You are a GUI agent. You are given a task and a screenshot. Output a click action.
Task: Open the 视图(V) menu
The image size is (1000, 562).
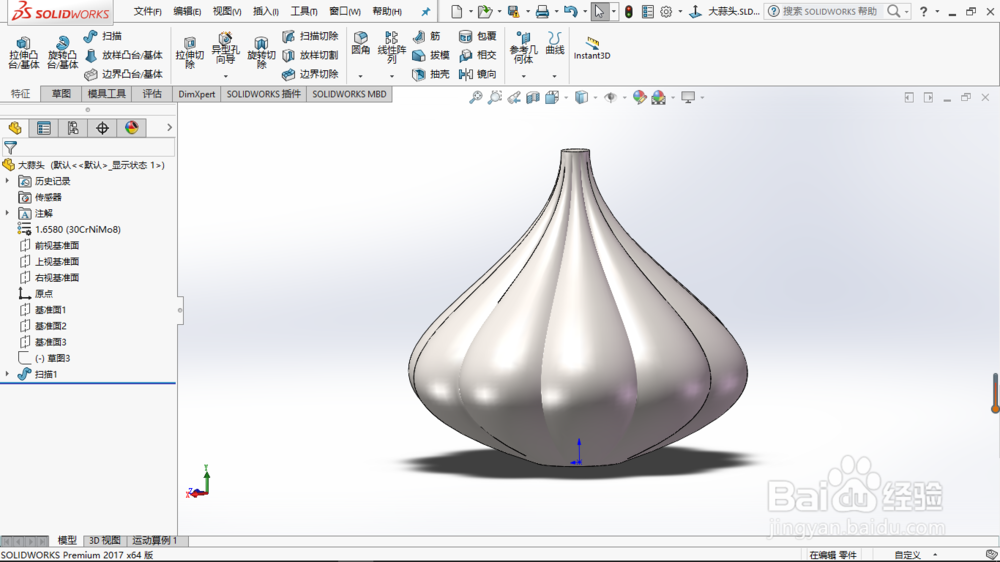tap(226, 11)
